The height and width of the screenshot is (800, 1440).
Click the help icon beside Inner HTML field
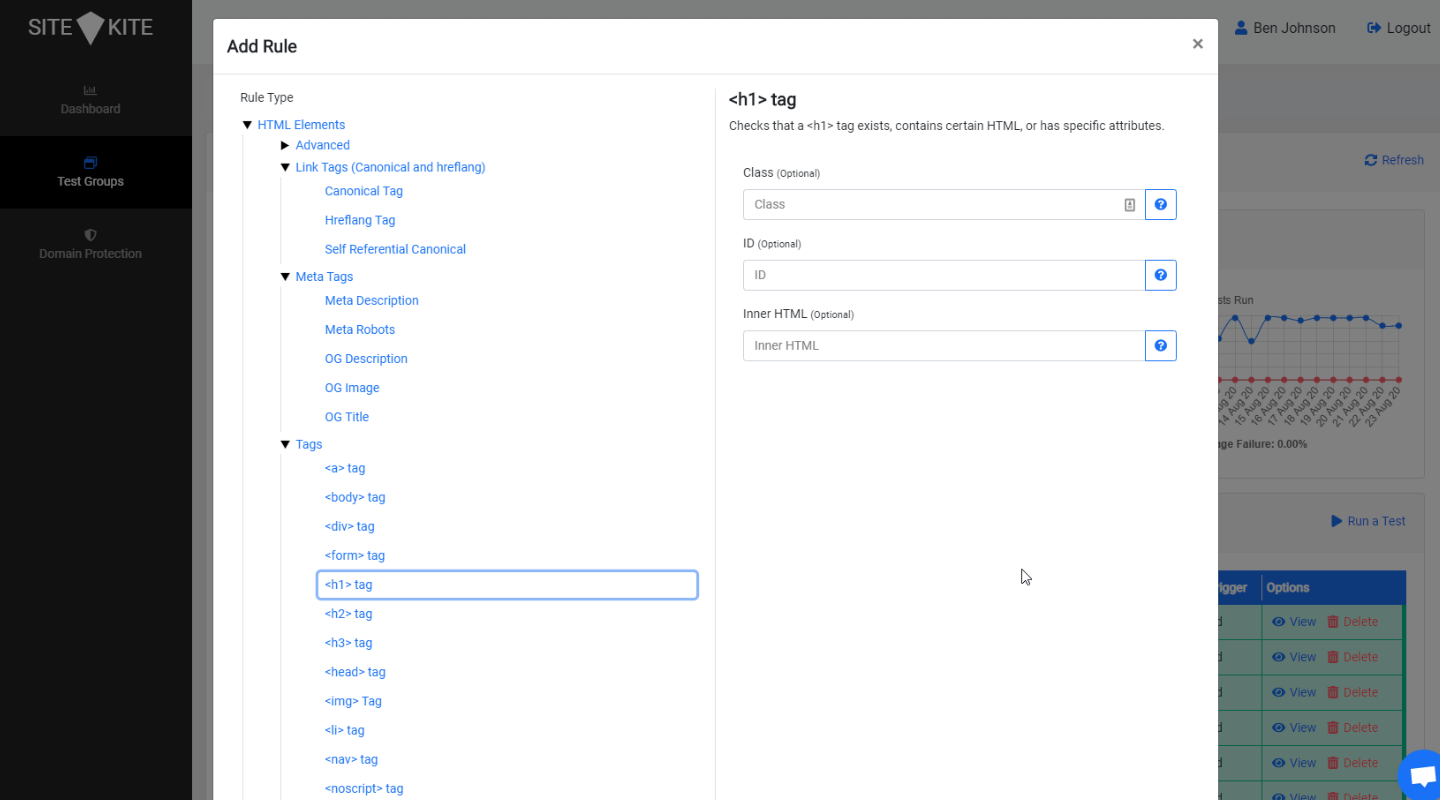coord(1160,346)
